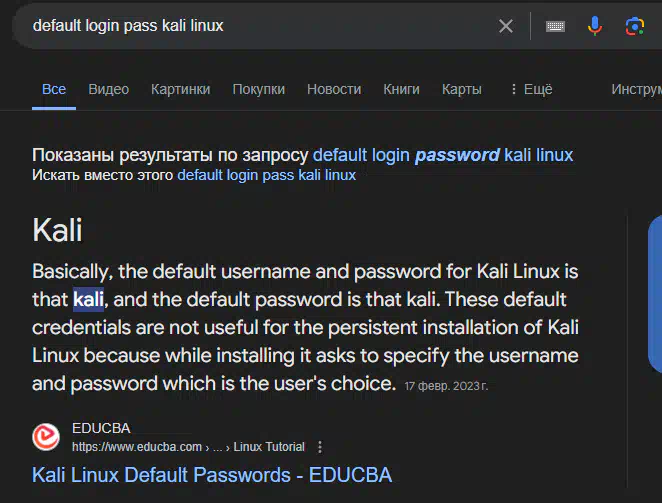Open the three-dot menu beside EDUCBA URL
Image resolution: width=662 pixels, height=503 pixels.
tap(320, 447)
